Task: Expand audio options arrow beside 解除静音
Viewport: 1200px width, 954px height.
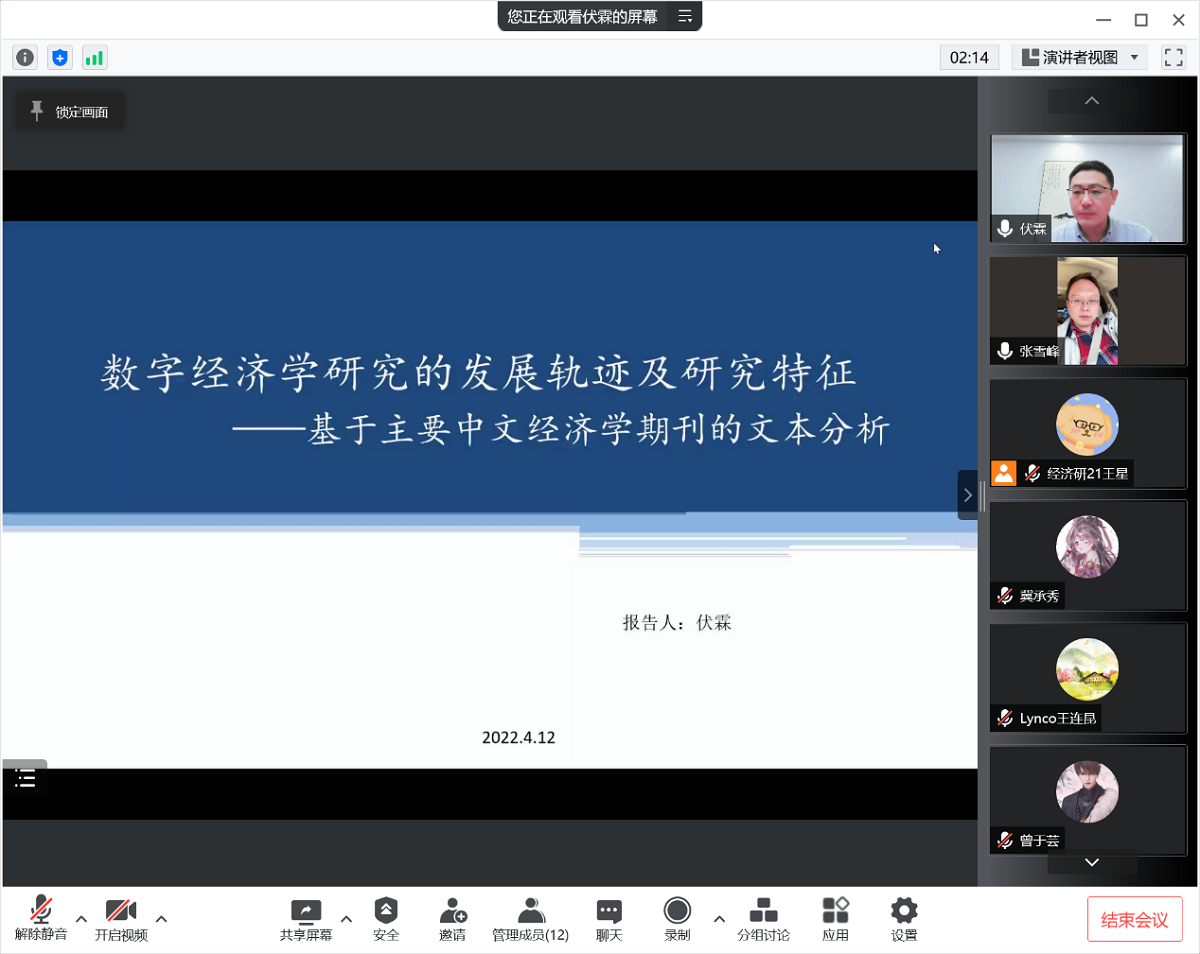Action: (82, 919)
